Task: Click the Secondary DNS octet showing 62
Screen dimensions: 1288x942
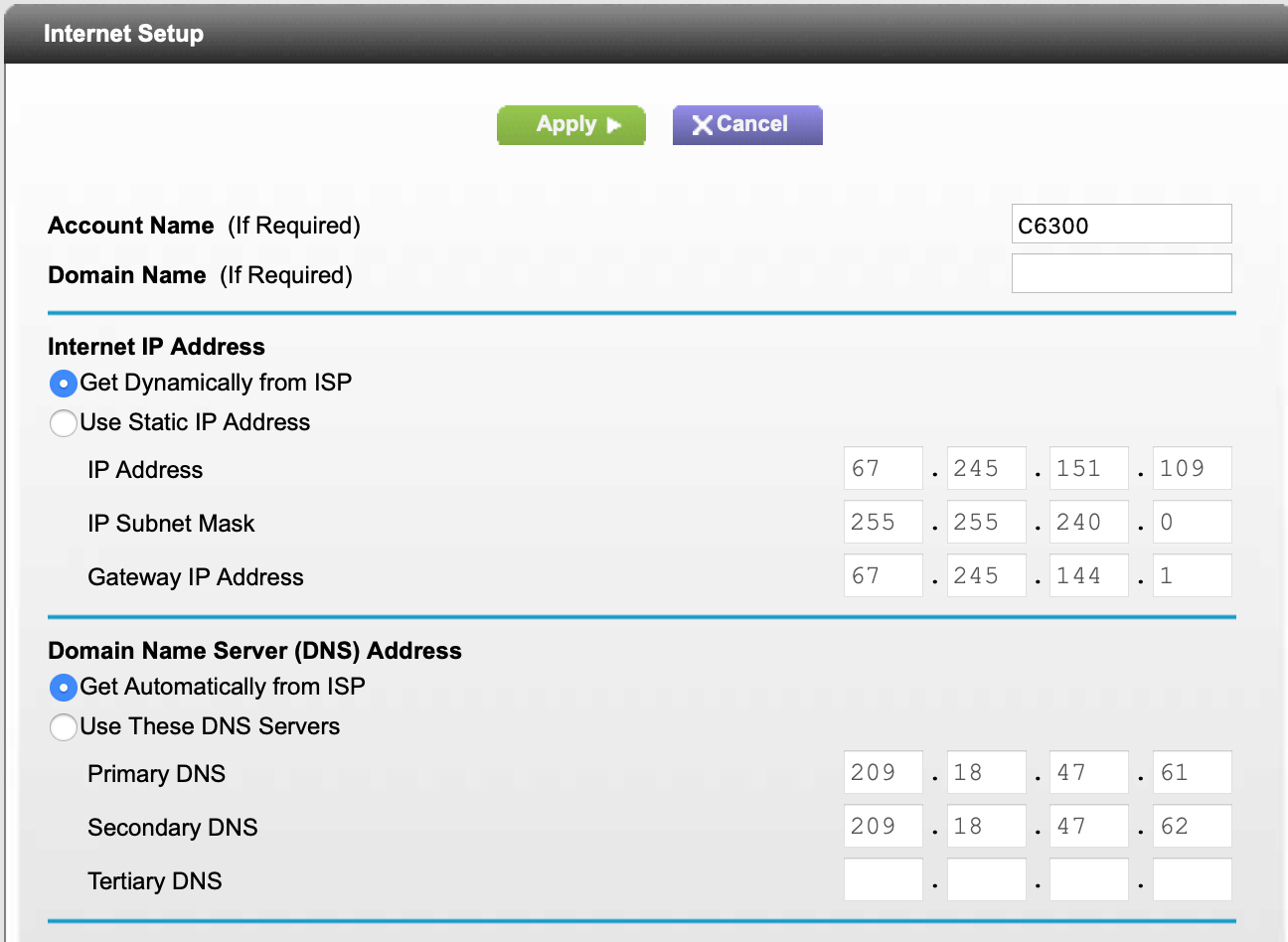Action: 1192,825
